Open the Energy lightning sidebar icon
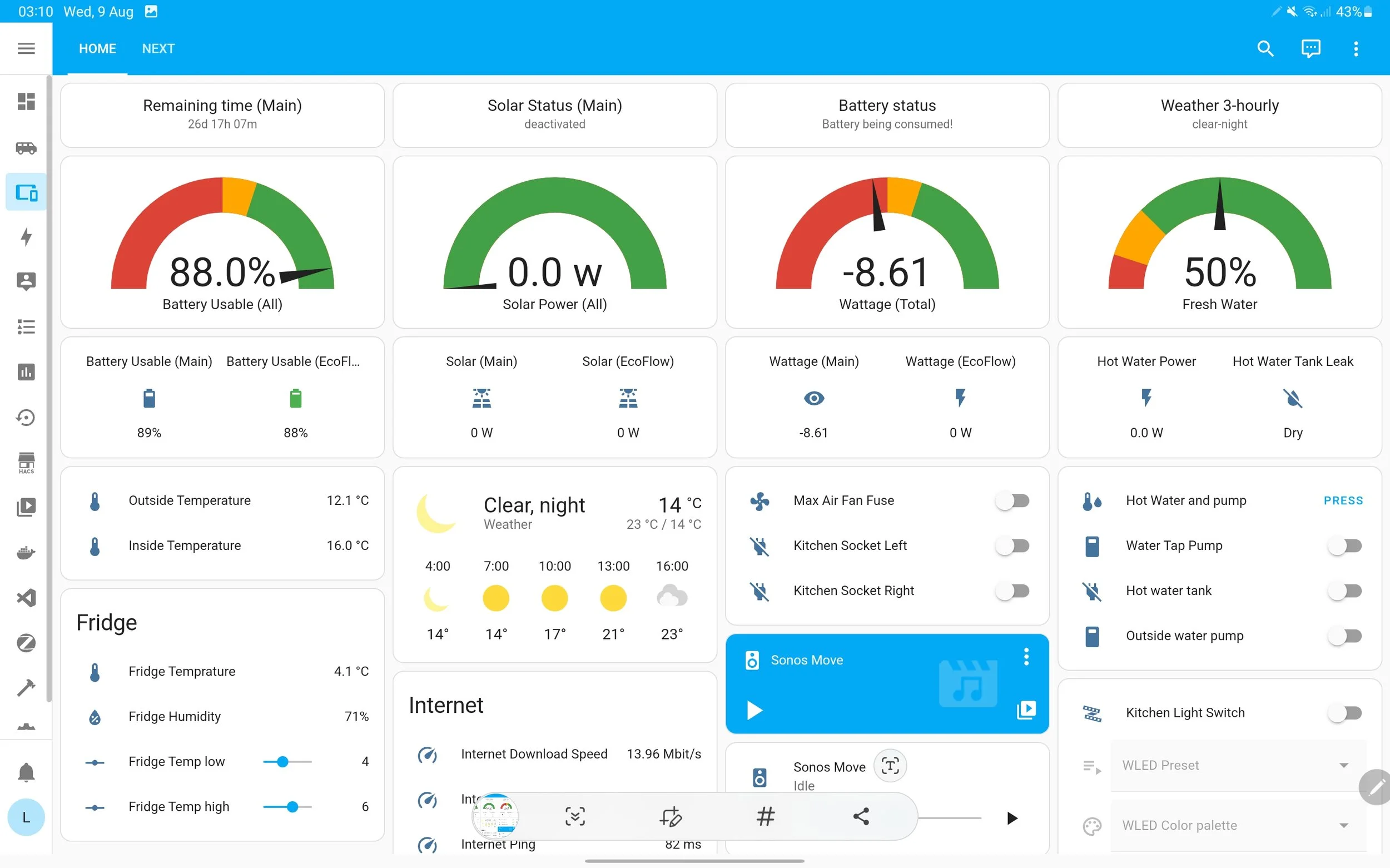This screenshot has width=1390, height=868. point(26,236)
